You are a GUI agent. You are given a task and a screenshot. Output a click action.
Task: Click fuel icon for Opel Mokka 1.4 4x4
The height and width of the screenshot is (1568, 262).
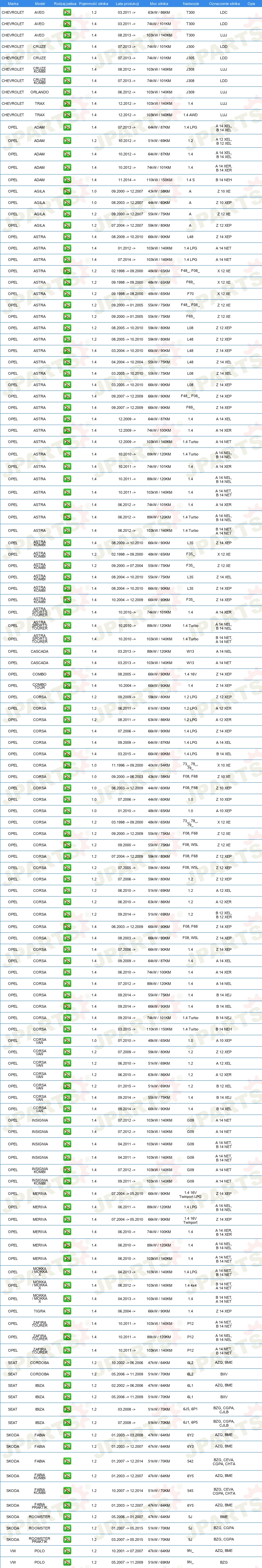(x=67, y=1285)
